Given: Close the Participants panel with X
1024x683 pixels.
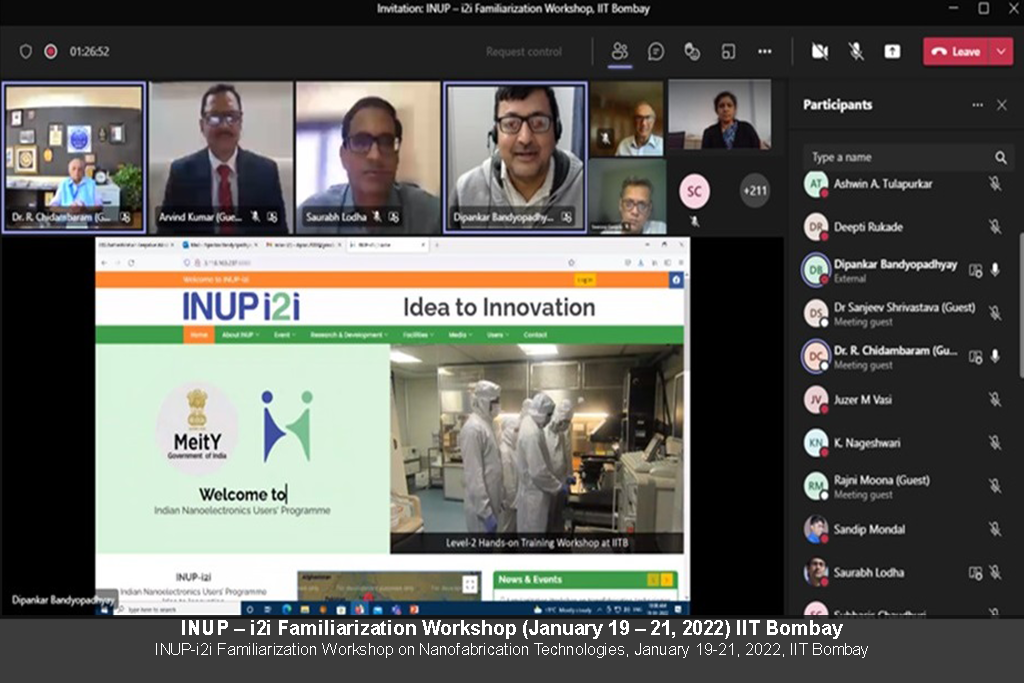Looking at the screenshot, I should [x=1002, y=105].
